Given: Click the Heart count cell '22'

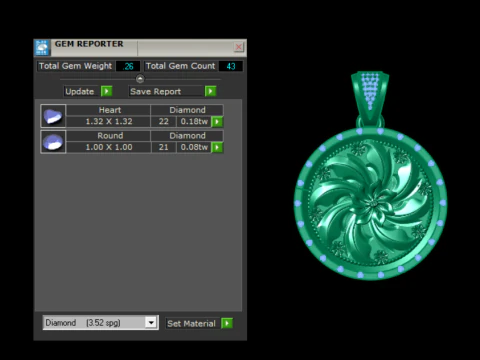Looking at the screenshot, I should 163,121.
